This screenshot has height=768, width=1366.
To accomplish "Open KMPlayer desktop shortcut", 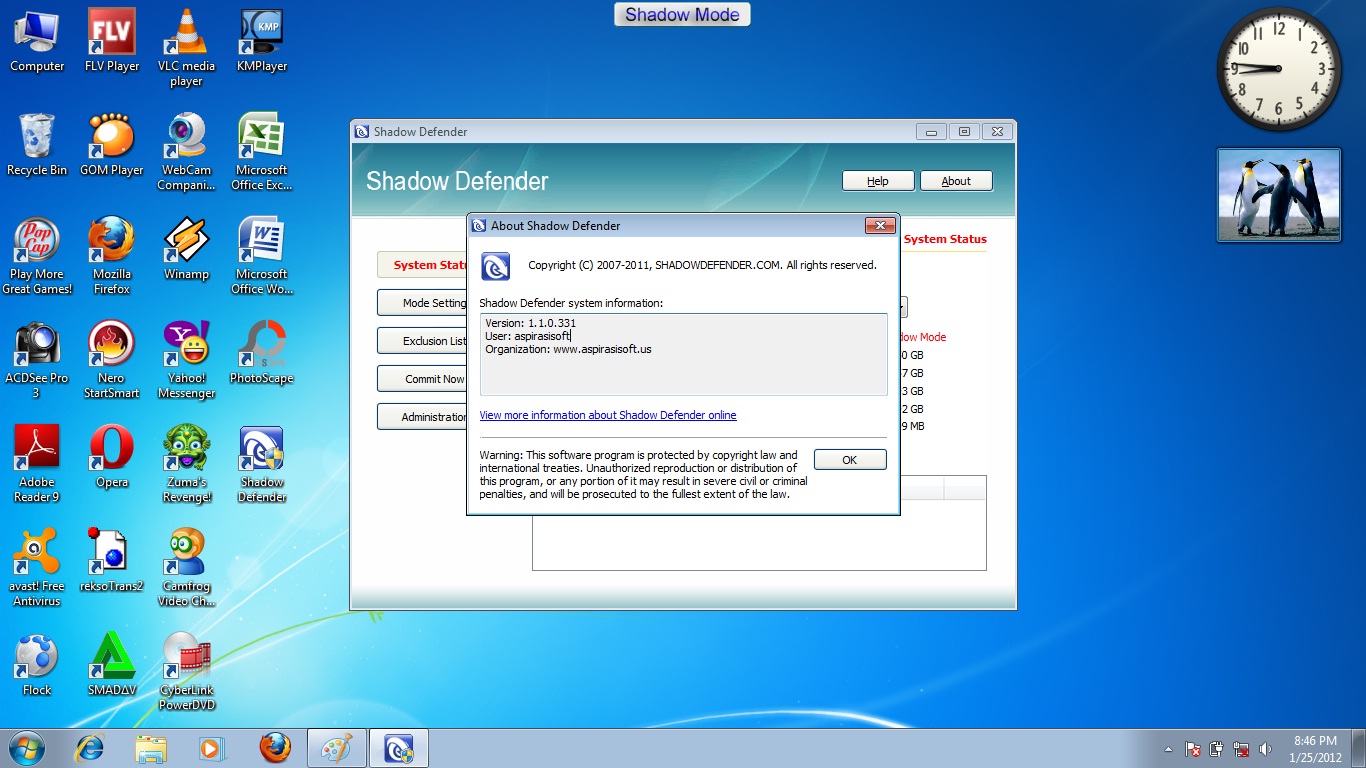I will [262, 41].
